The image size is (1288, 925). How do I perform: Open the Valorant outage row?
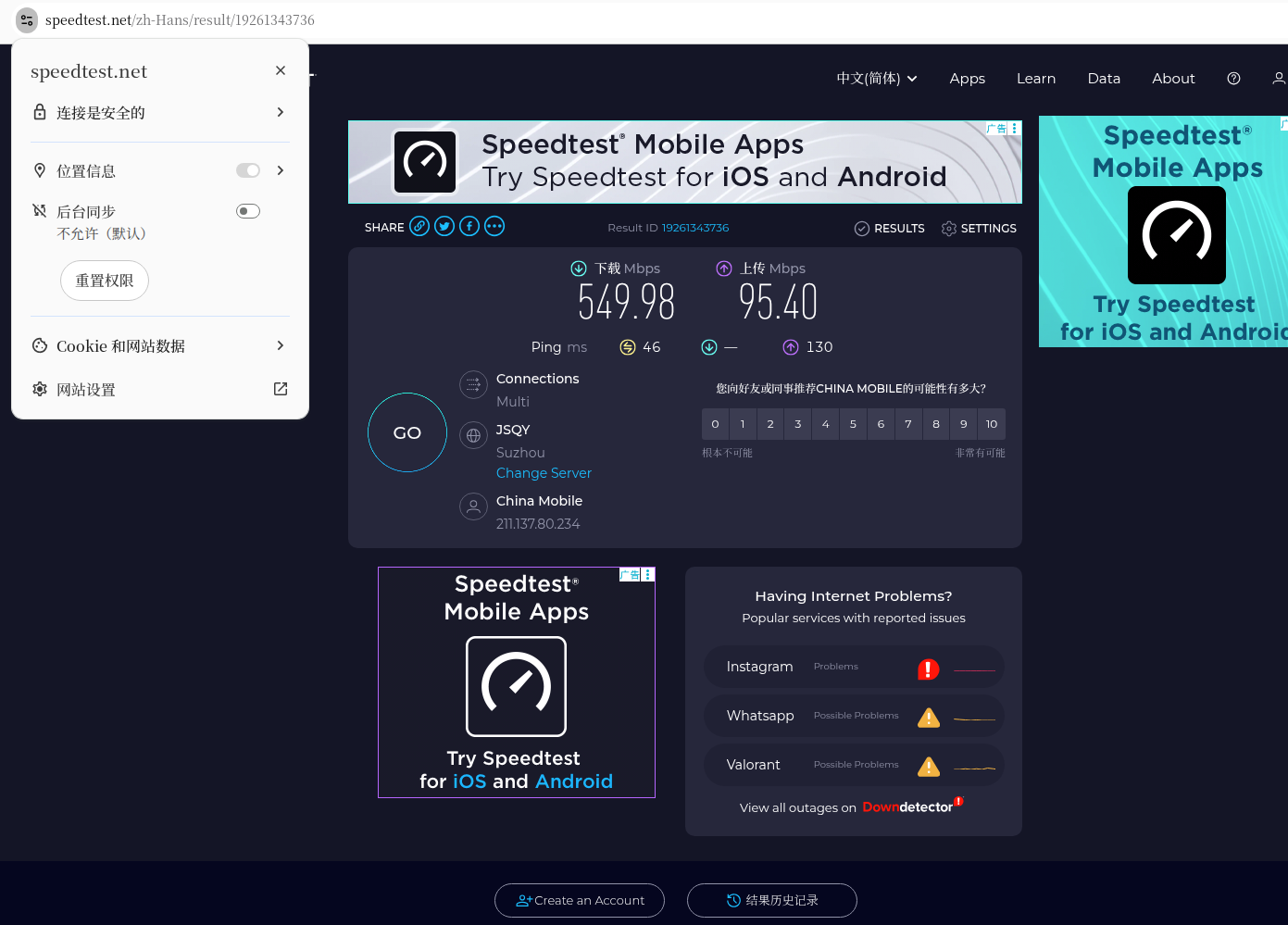point(854,765)
